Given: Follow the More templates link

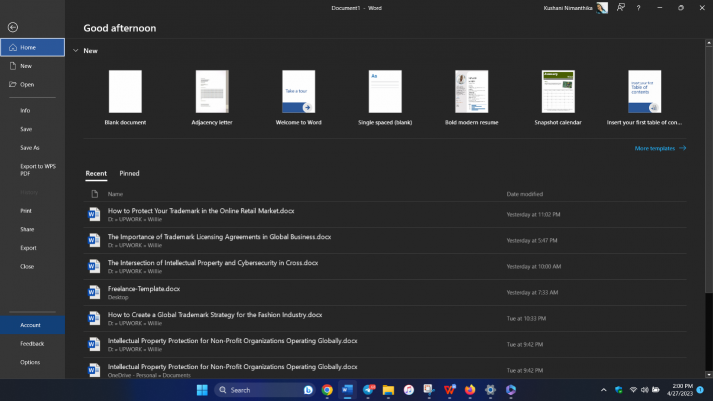Looking at the screenshot, I should (x=660, y=148).
